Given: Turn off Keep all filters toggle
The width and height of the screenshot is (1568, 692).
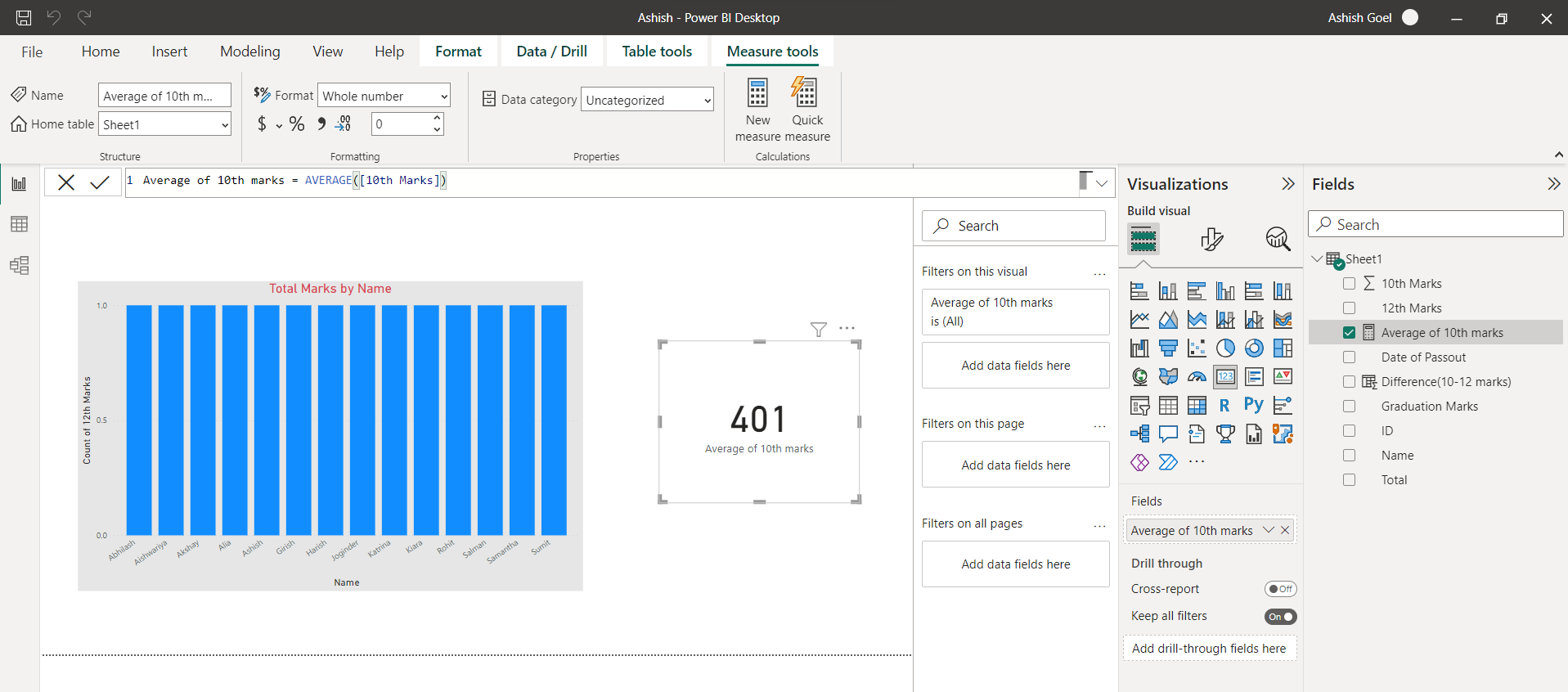Looking at the screenshot, I should [x=1280, y=617].
